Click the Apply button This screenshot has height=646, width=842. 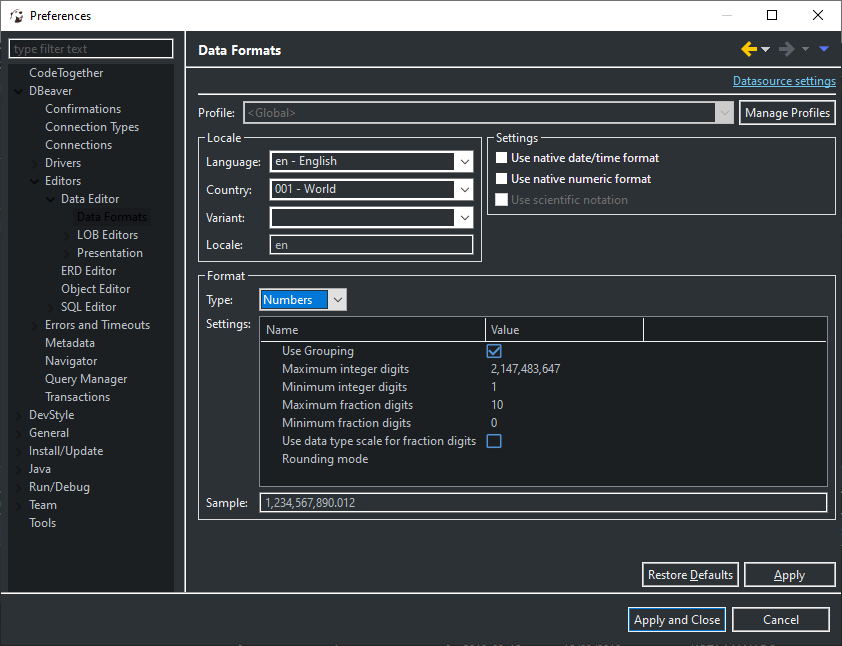pyautogui.click(x=789, y=575)
